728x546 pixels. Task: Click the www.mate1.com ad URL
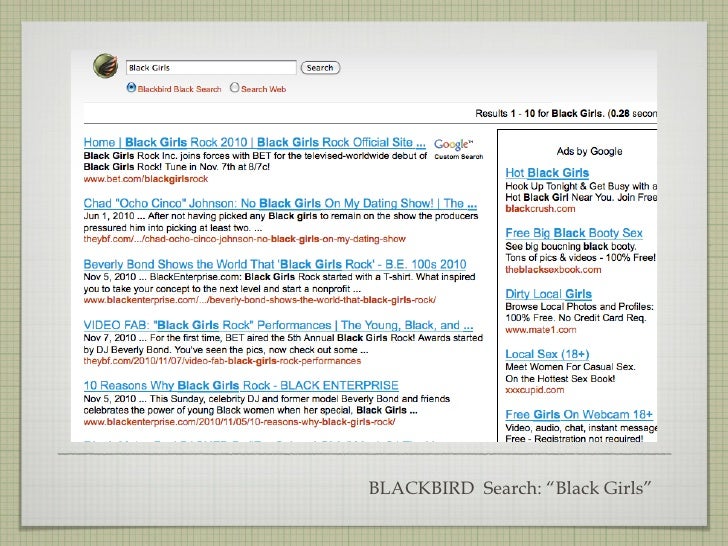coord(540,330)
